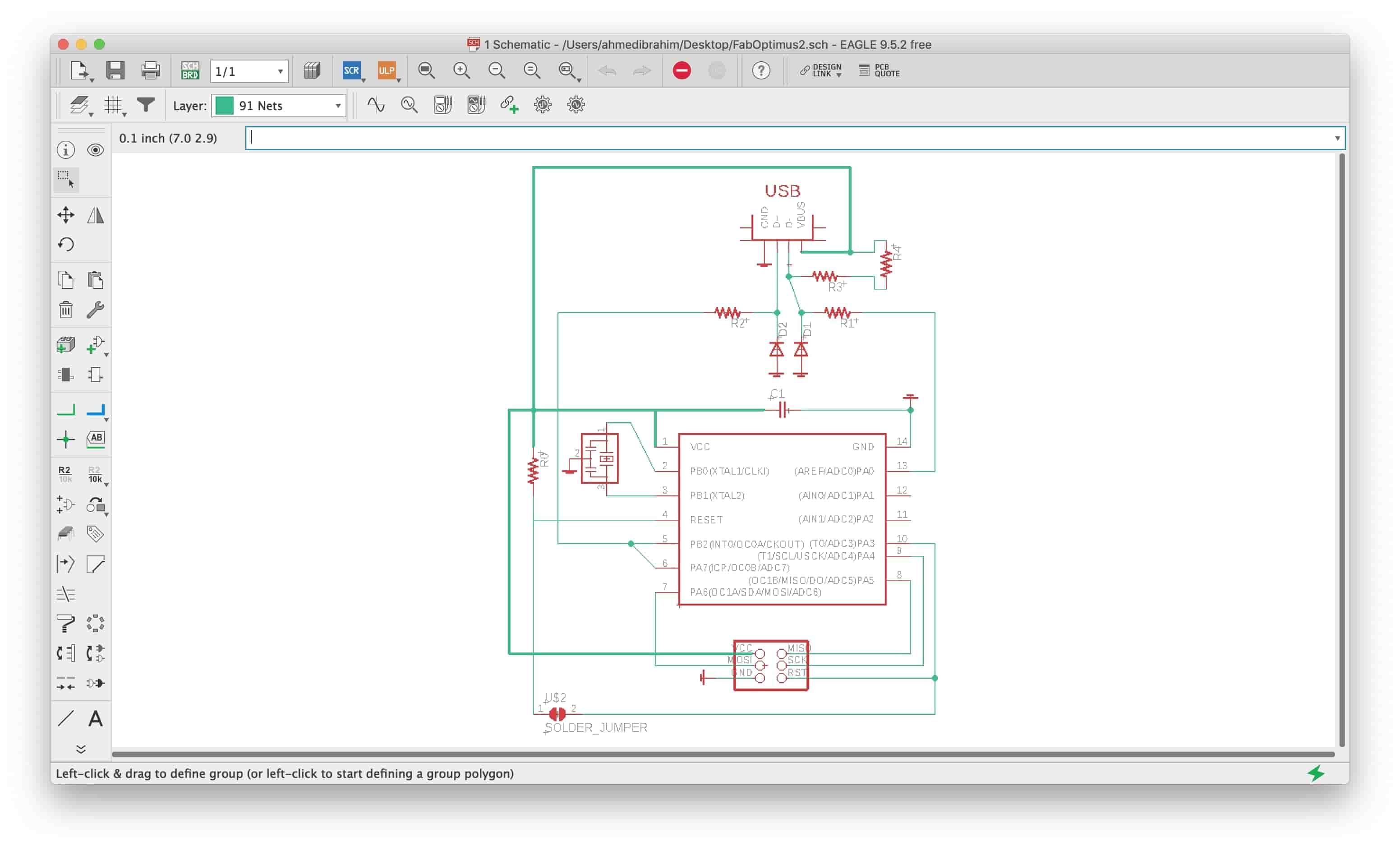Select the Change wrench tool
The height and width of the screenshot is (851, 1400).
(x=96, y=310)
